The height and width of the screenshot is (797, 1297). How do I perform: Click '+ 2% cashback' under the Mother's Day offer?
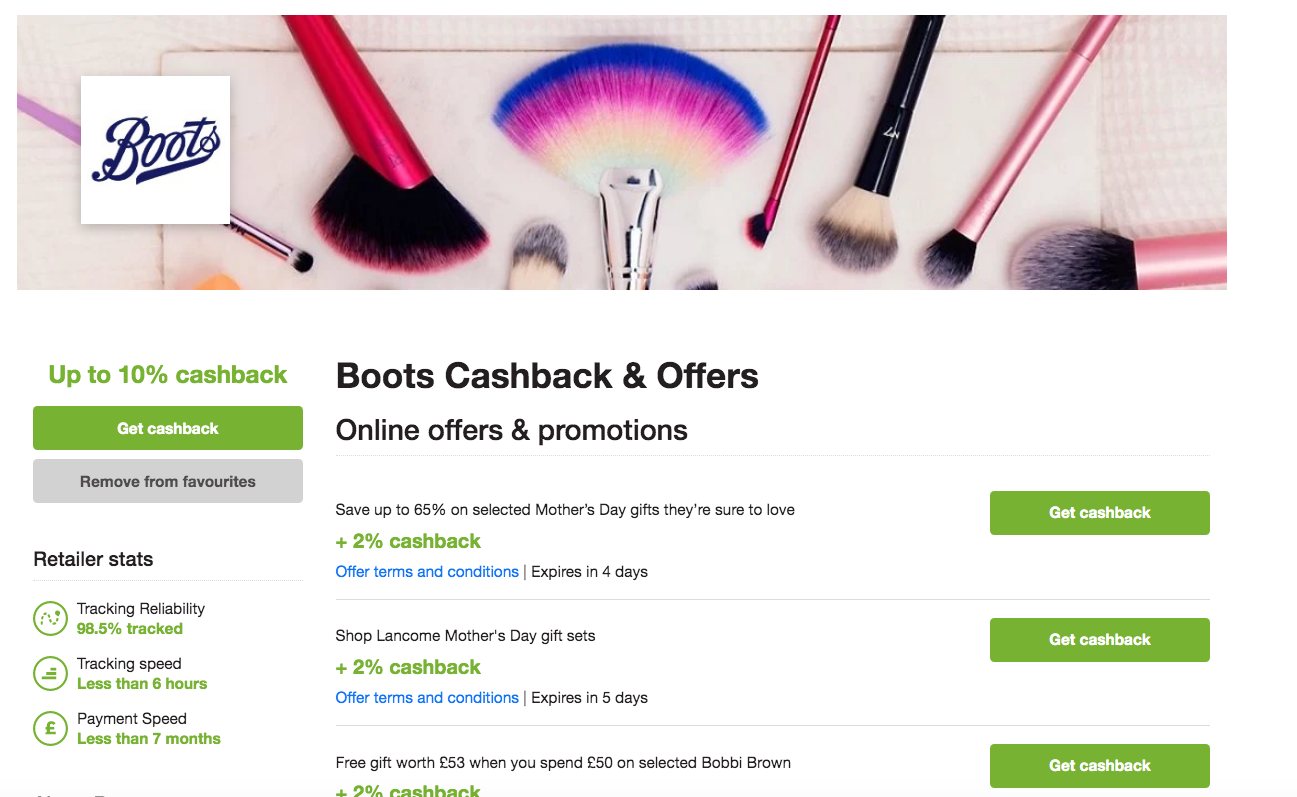(407, 540)
